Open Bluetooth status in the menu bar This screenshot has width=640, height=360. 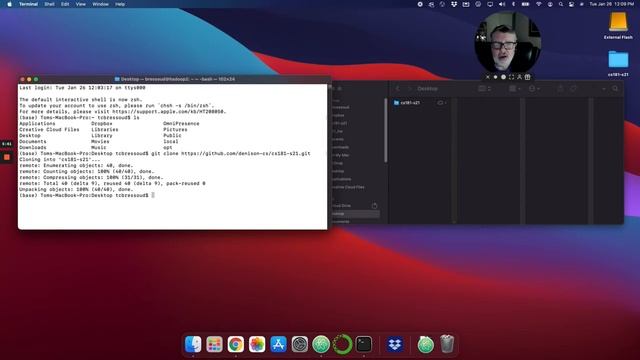513,4
